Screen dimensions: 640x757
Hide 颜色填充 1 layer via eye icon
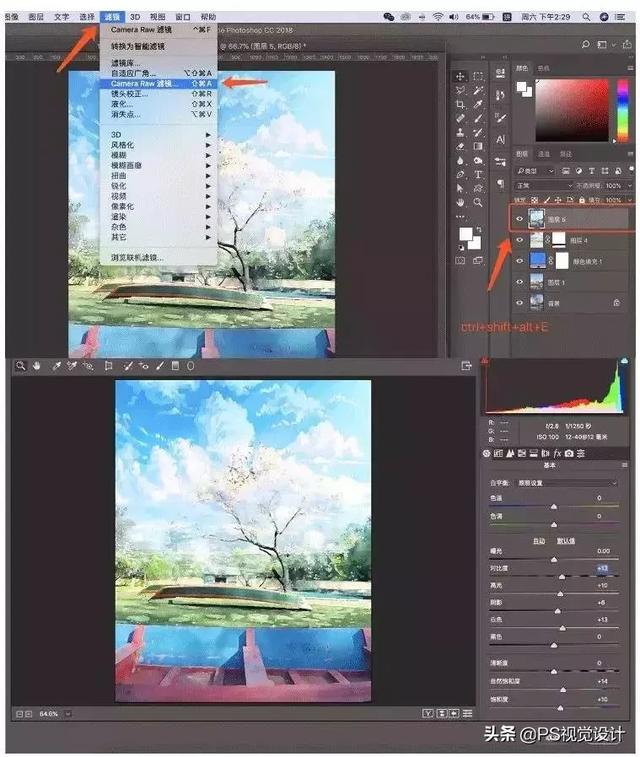click(x=520, y=261)
